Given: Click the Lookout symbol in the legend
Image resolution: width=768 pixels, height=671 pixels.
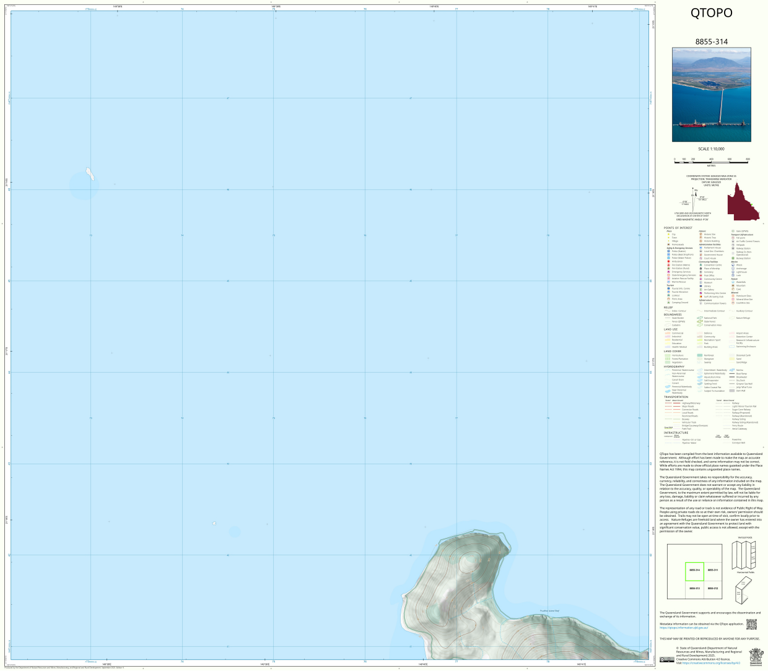Looking at the screenshot, I should coord(669,295).
